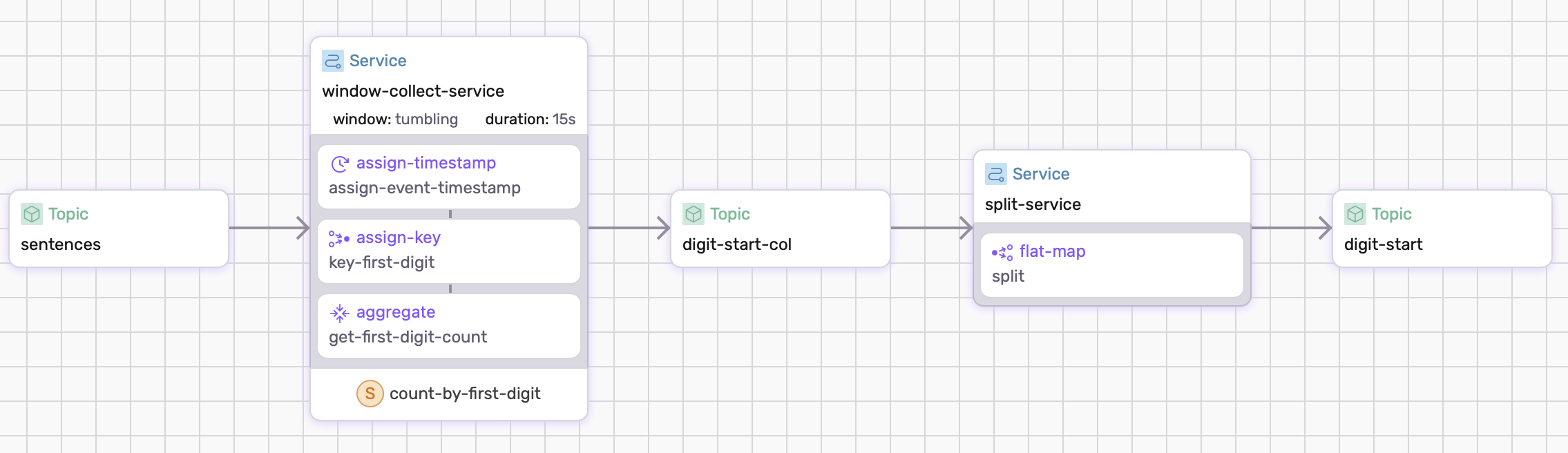Click the flat-map icon
Viewport: 1568px width, 453px height.
[x=1002, y=252]
